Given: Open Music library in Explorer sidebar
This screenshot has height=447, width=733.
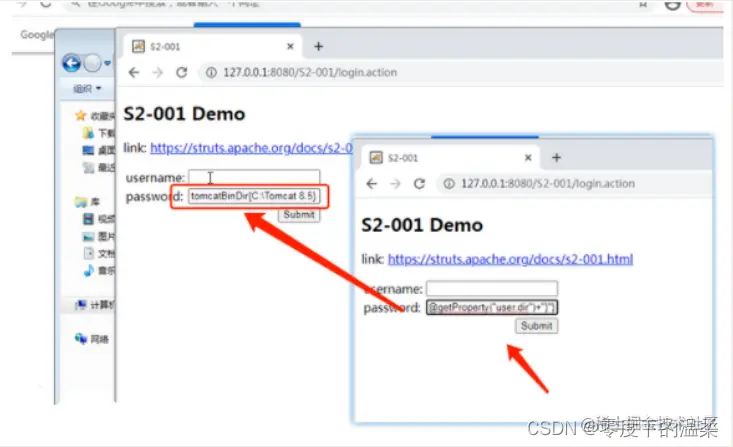Looking at the screenshot, I should pos(99,270).
